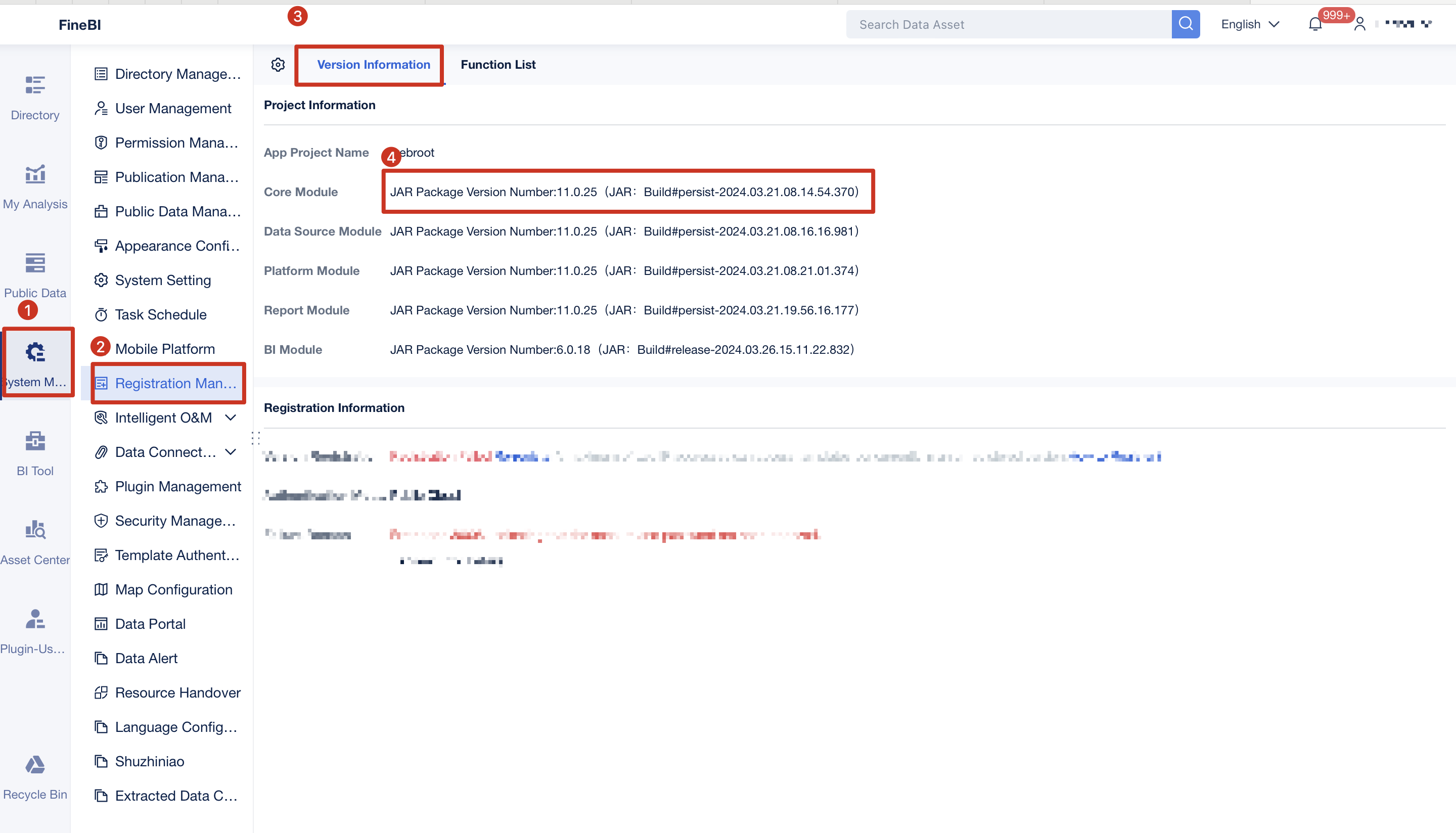Click gear icon beside Version Information tab
This screenshot has width=1456, height=833.
[278, 65]
